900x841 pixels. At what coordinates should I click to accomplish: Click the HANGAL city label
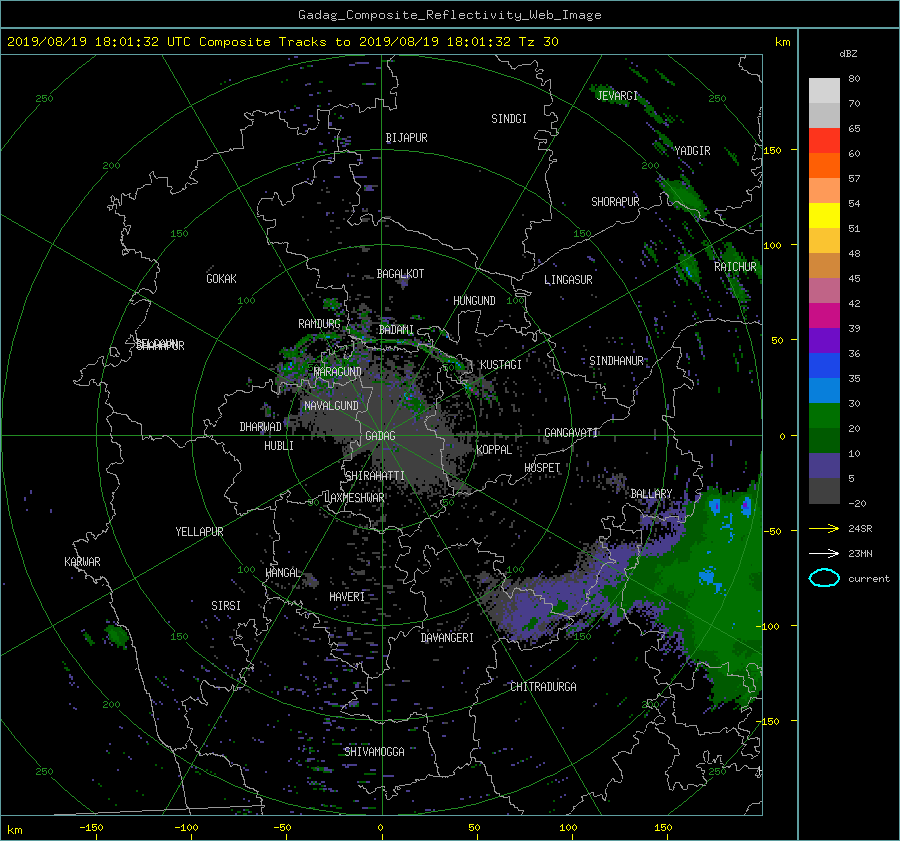tap(283, 572)
